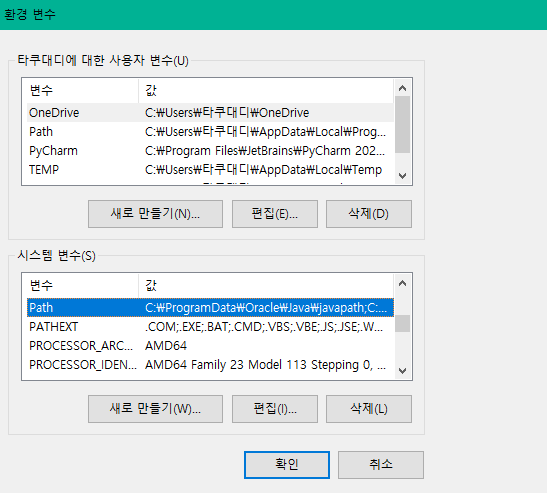Viewport: 547px width, 493px height.
Task: Click user list scrollbar down arrow
Action: [402, 175]
